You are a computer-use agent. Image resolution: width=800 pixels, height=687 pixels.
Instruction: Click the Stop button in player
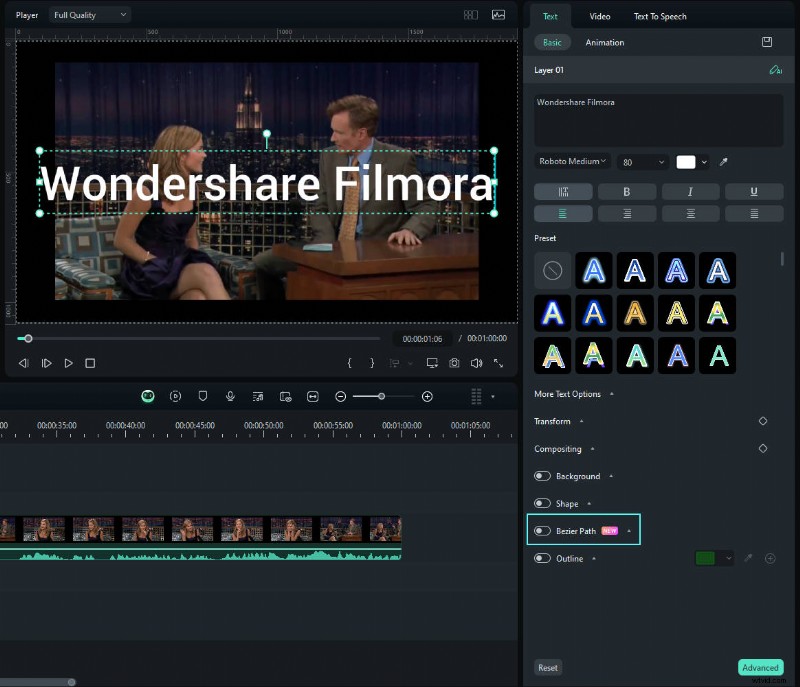90,363
